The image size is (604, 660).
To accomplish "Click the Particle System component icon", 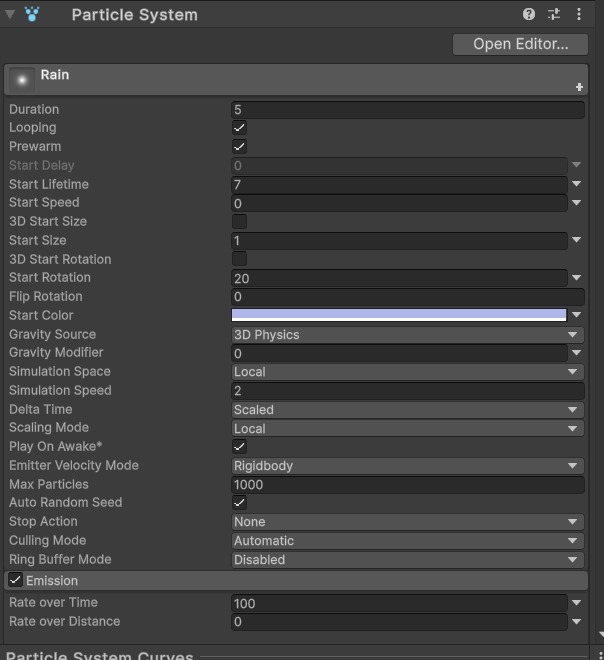I will tap(32, 14).
